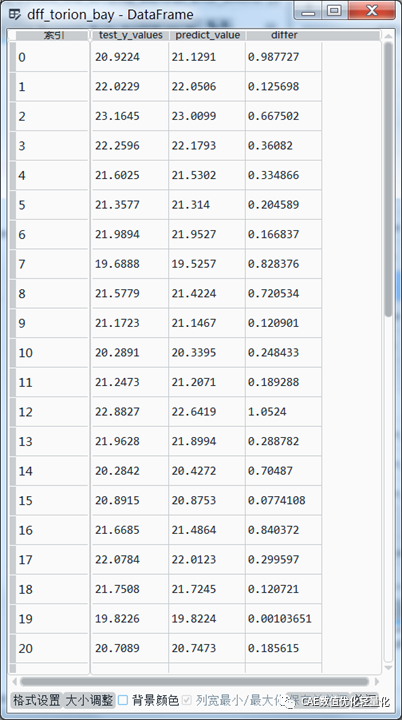Select cell with value 21.314
Screen dimensions: 402x720
pos(207,205)
